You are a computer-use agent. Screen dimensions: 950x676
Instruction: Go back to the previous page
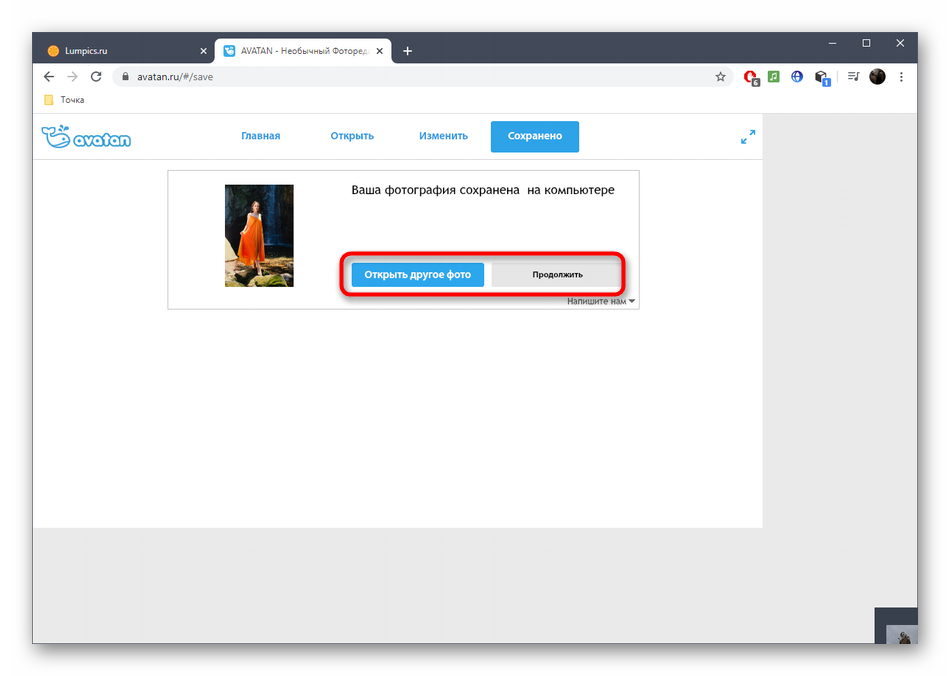click(x=48, y=77)
